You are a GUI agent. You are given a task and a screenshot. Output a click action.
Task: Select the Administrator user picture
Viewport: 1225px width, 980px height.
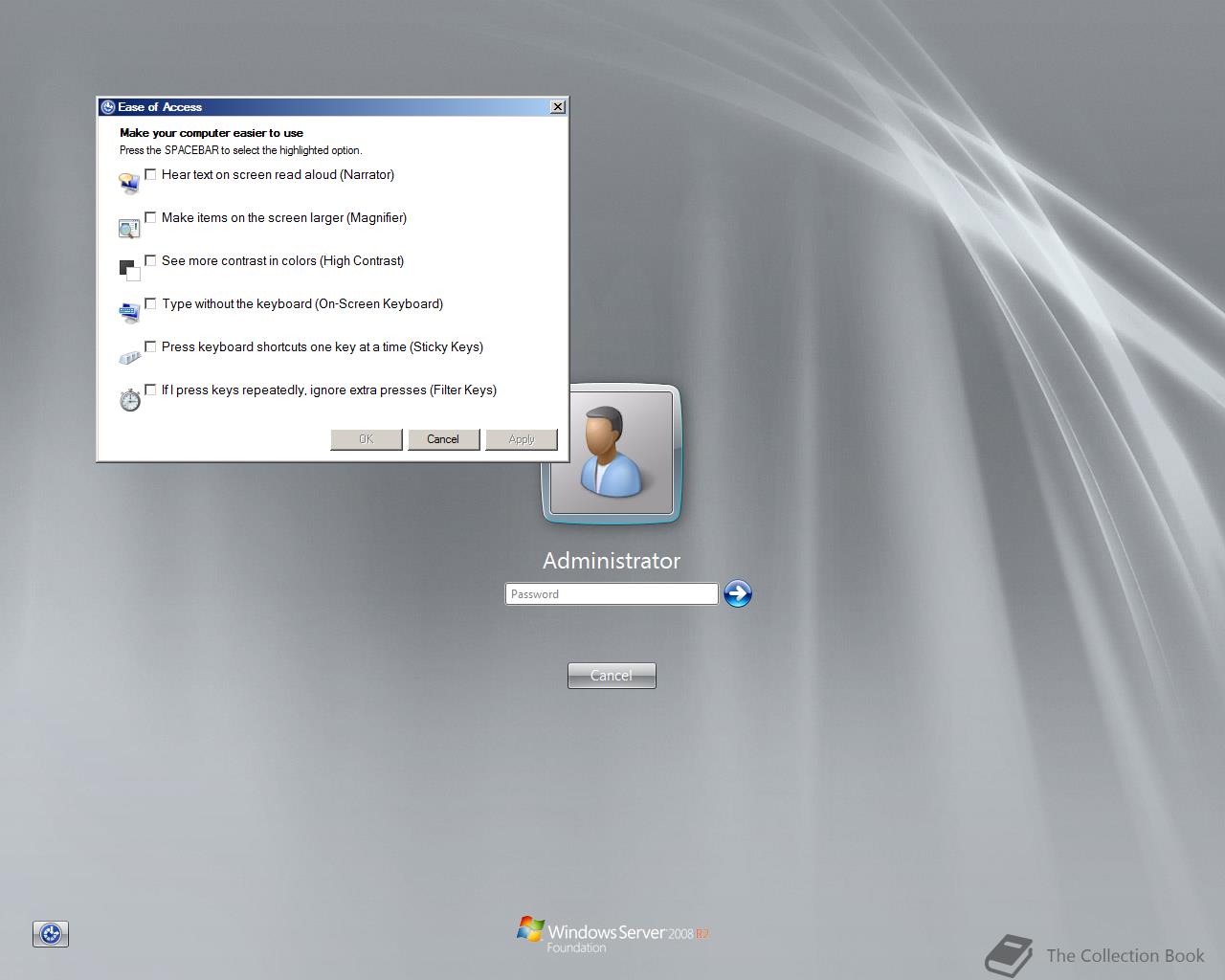(x=612, y=454)
